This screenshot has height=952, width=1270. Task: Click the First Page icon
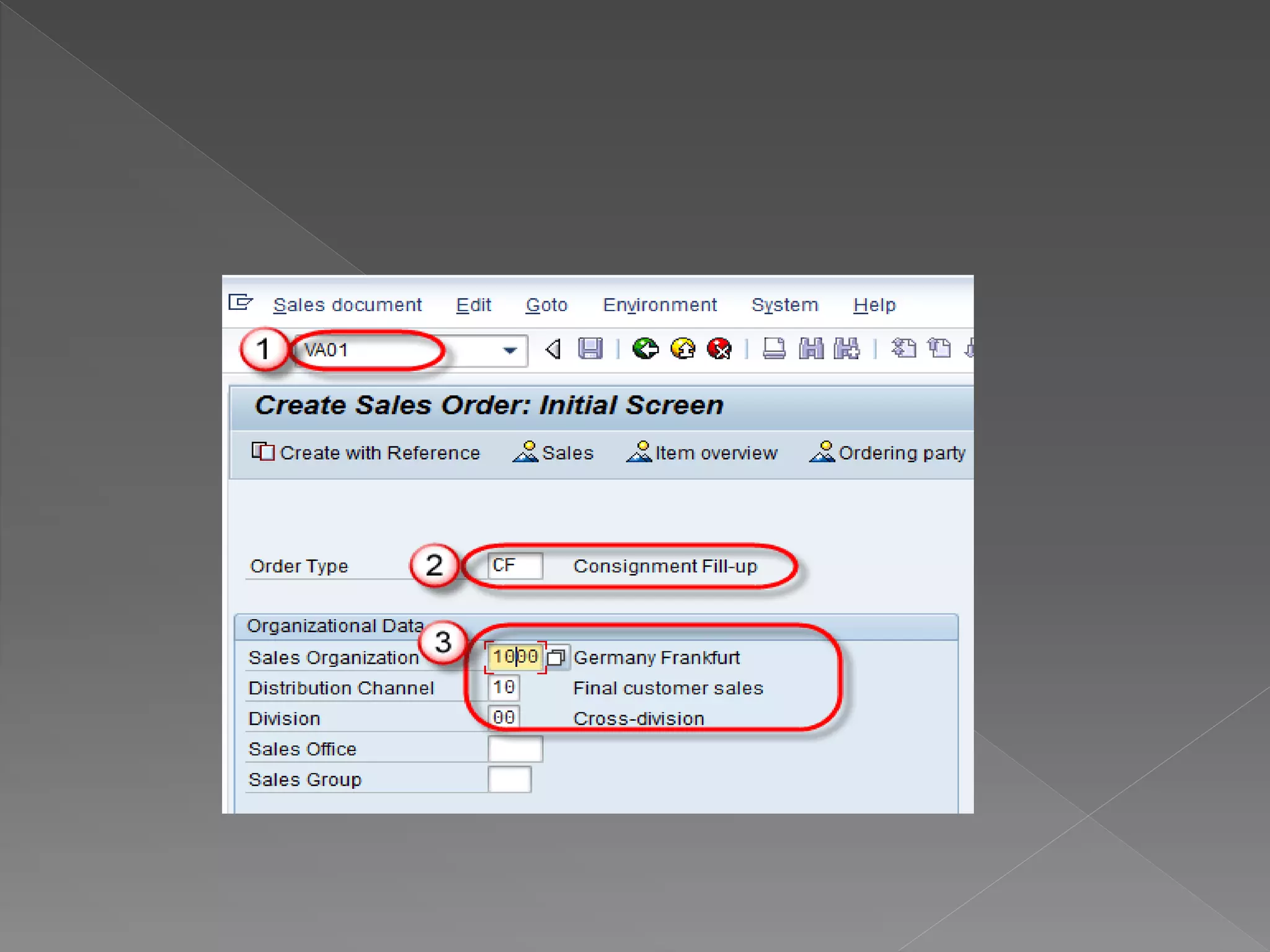click(x=904, y=349)
